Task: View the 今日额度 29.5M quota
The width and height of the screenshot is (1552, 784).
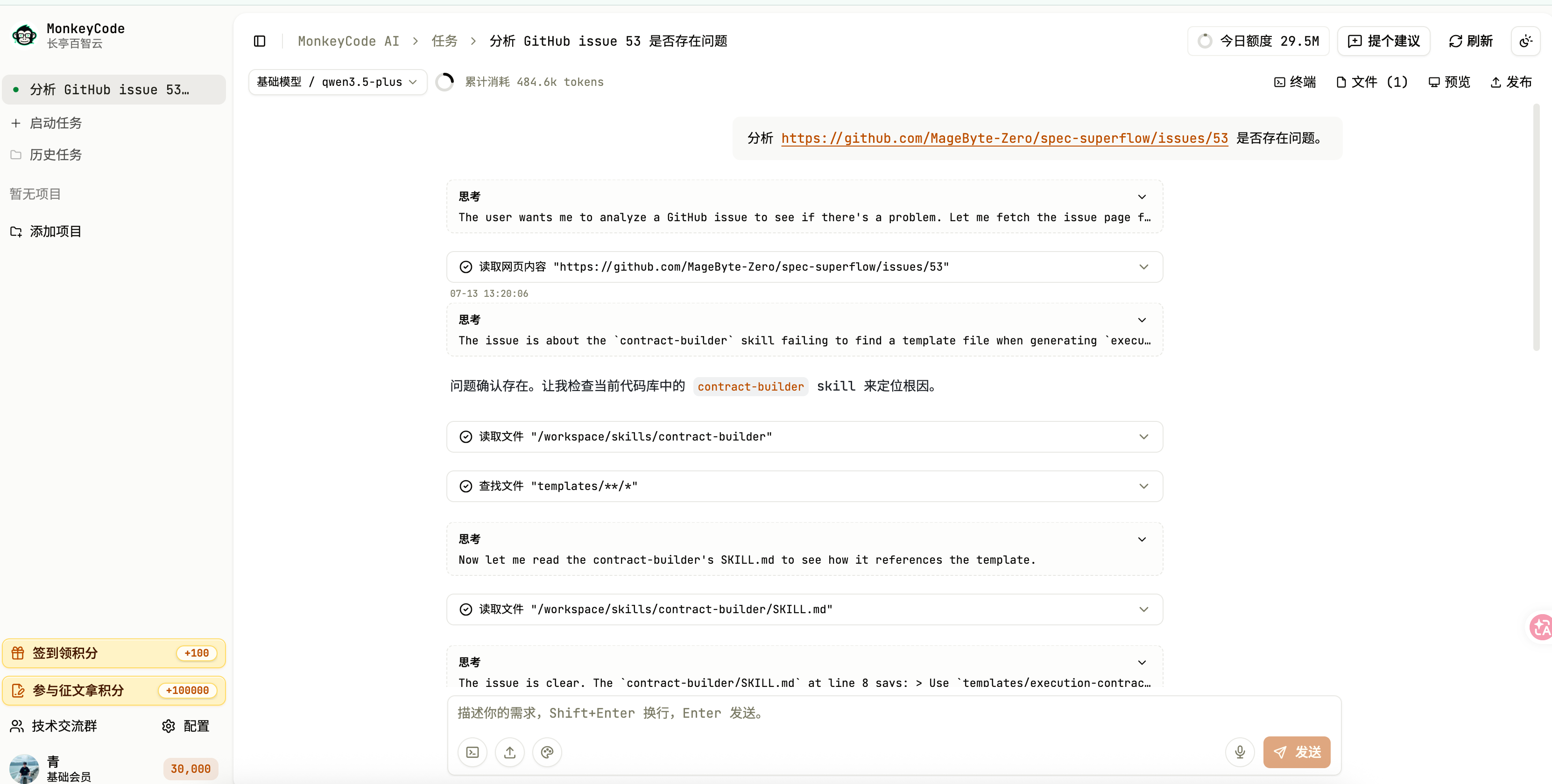Action: pos(1259,41)
